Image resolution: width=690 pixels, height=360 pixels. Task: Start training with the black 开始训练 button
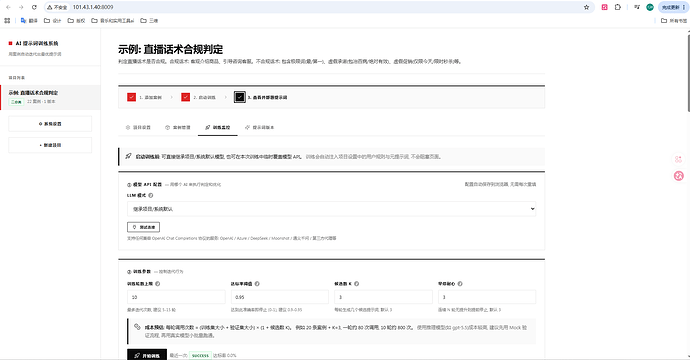147,355
